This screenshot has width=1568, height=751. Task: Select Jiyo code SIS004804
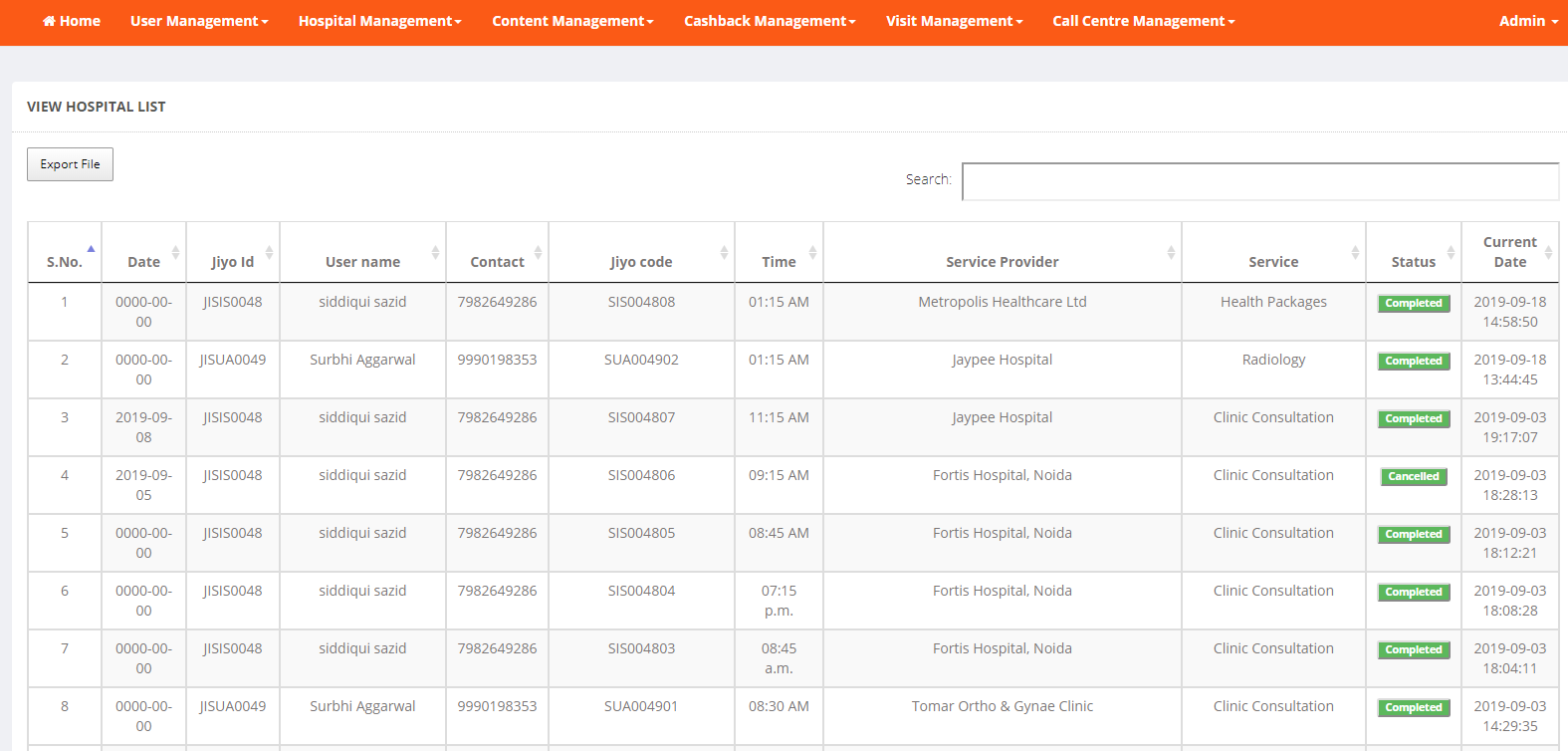click(641, 591)
